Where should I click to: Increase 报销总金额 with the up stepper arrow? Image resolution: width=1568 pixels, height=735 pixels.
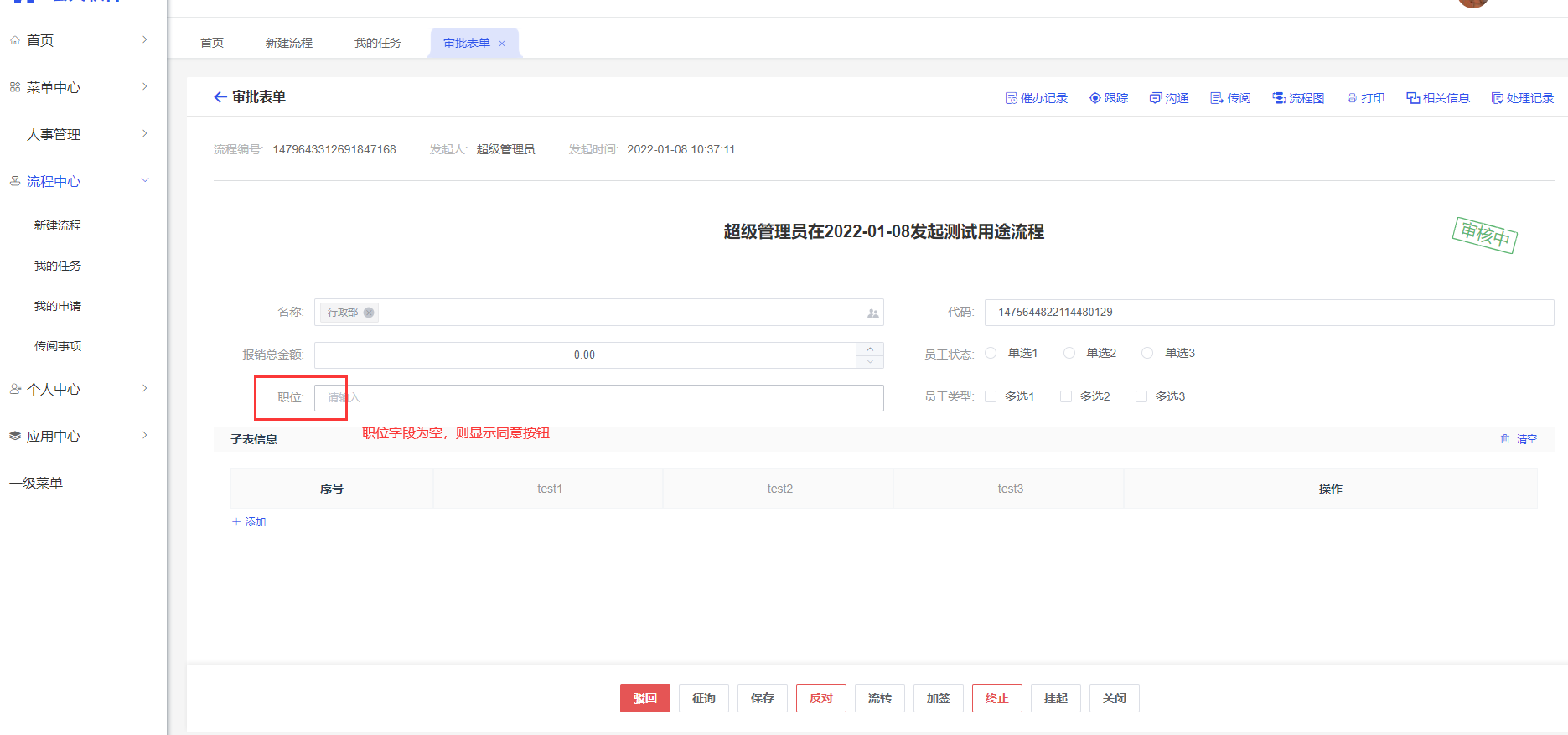[x=870, y=349]
